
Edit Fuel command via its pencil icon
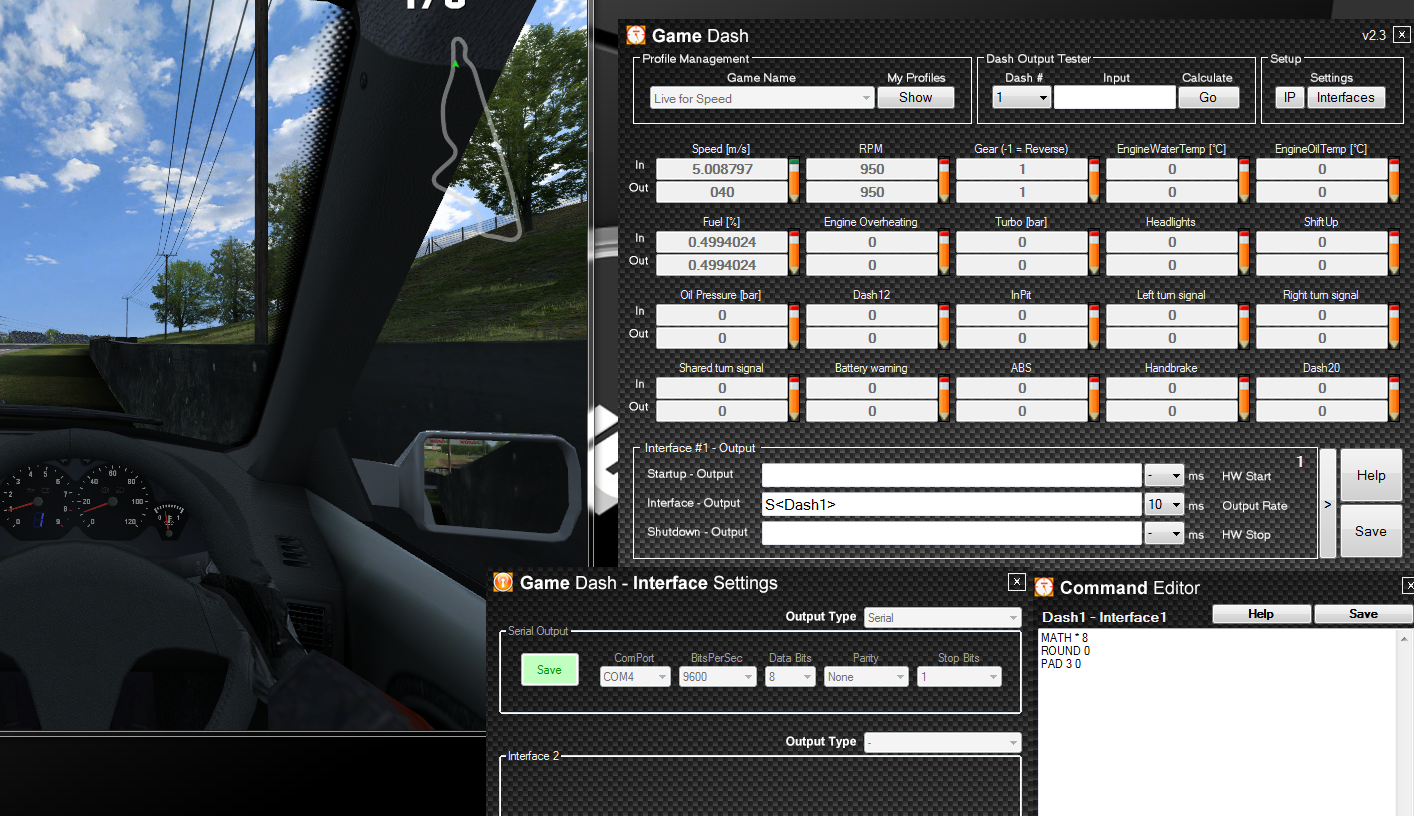(x=794, y=254)
